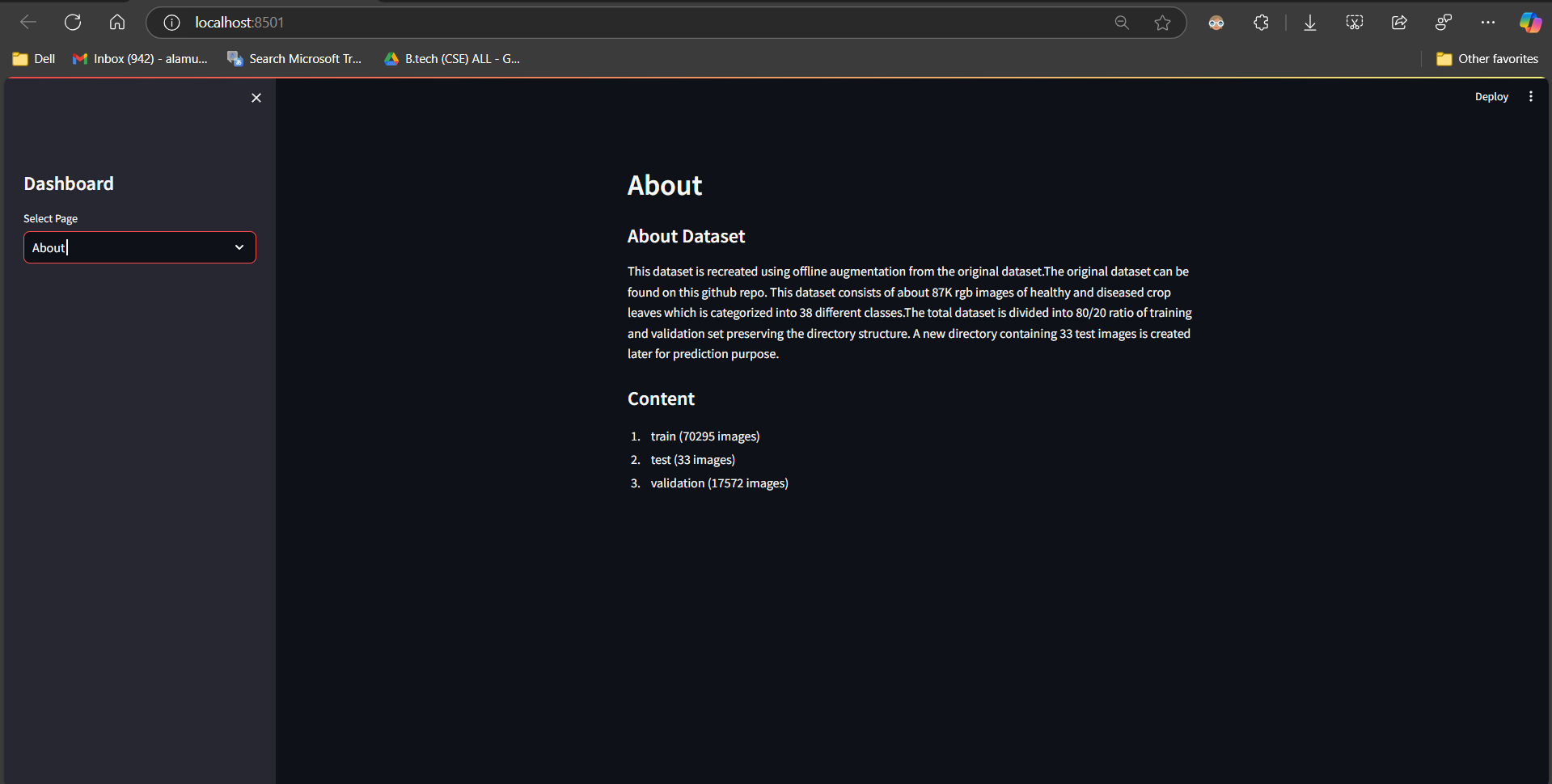Click the Deploy button
This screenshot has height=784, width=1552.
tap(1491, 97)
